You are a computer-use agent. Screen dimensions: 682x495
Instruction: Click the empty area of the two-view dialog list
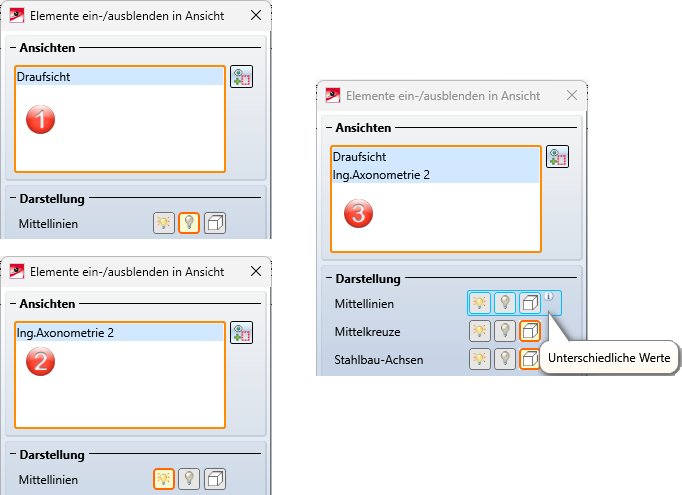tap(435, 217)
